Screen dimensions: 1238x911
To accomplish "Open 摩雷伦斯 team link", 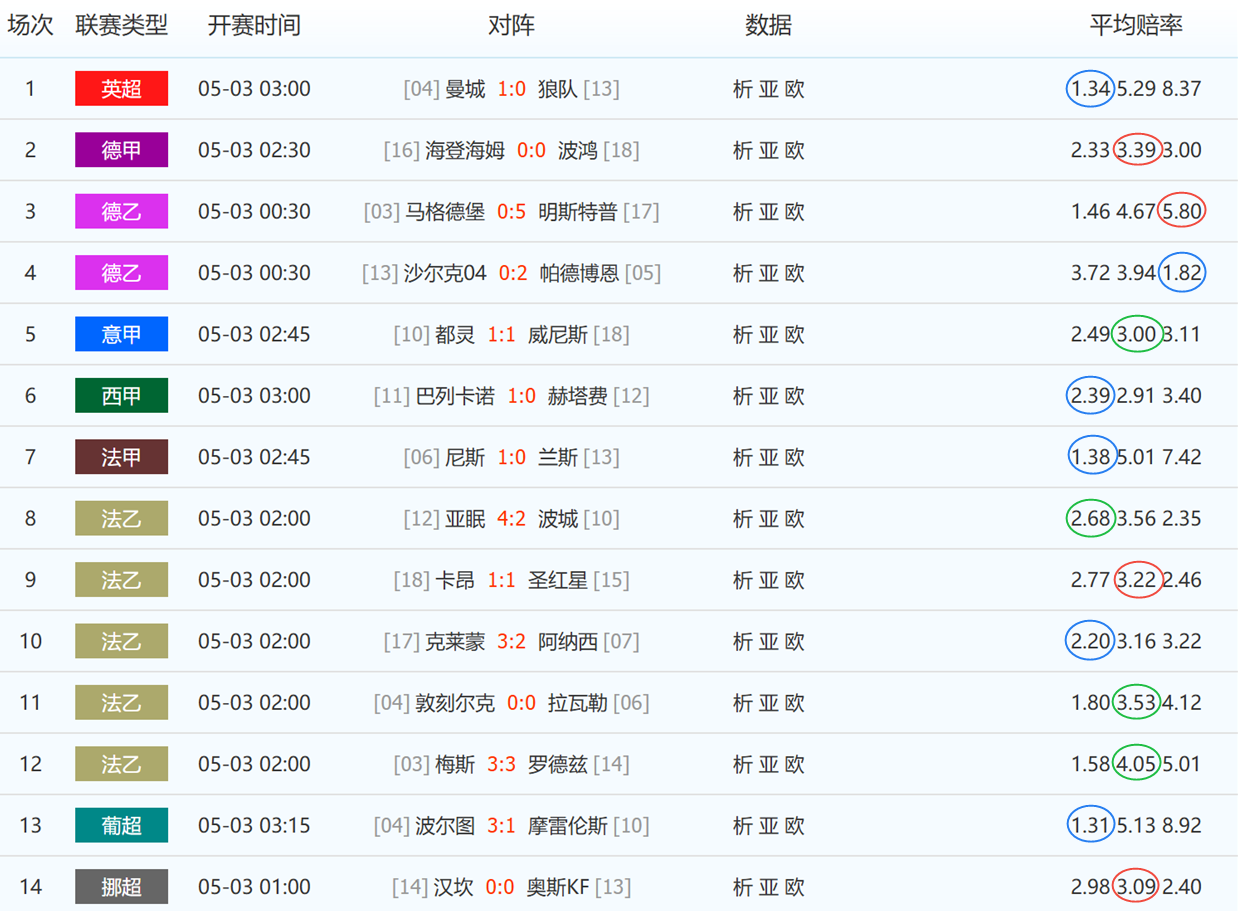I will click(568, 825).
